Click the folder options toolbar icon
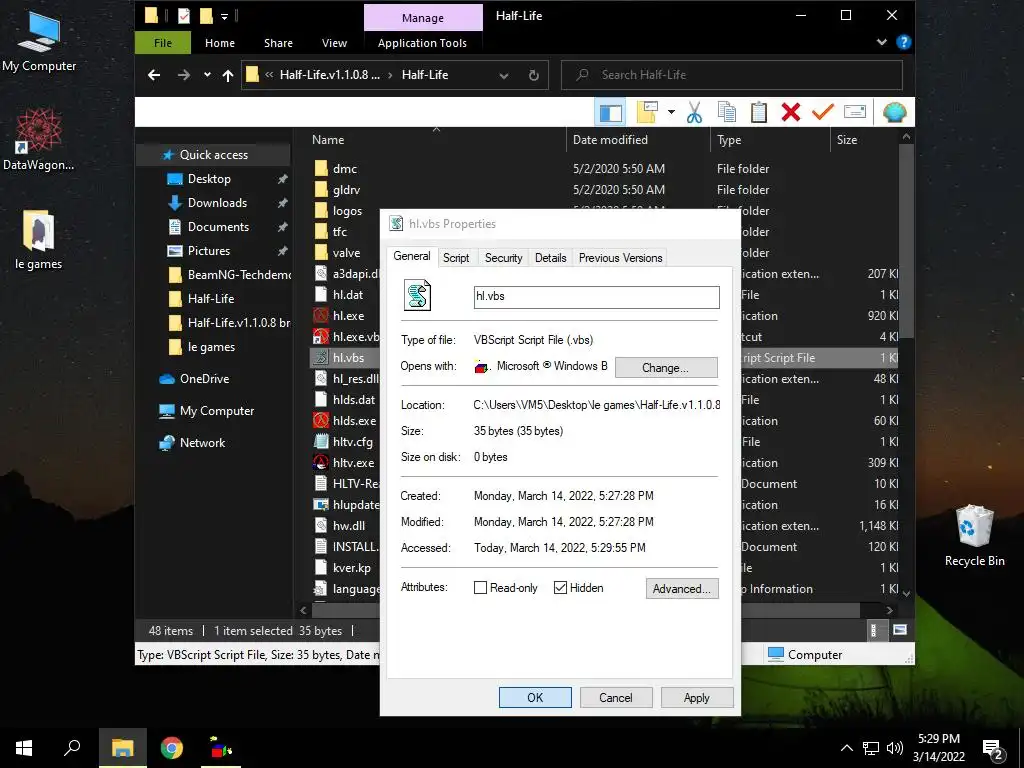This screenshot has height=768, width=1024. (647, 112)
